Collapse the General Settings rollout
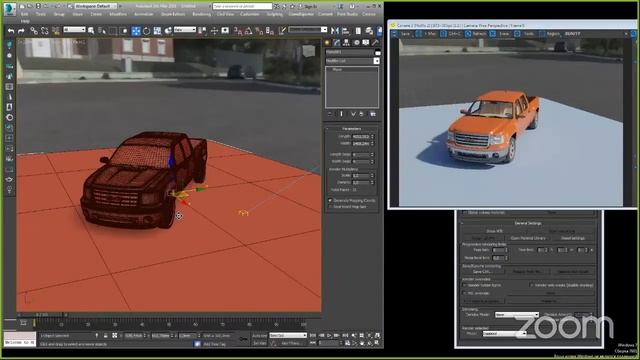This screenshot has height=360, width=640. click(x=528, y=223)
